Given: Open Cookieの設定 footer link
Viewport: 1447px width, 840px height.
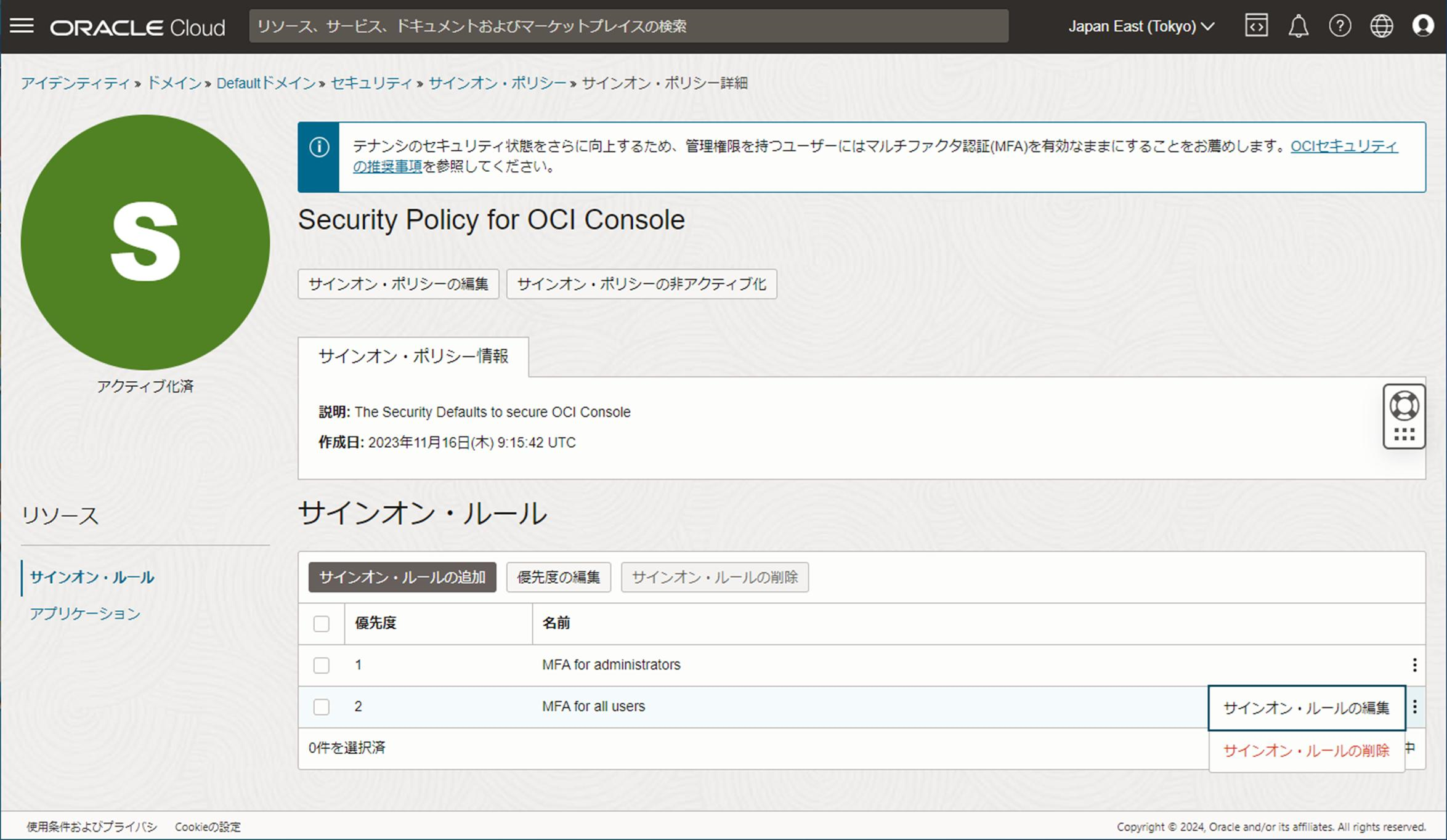Looking at the screenshot, I should click(x=208, y=826).
